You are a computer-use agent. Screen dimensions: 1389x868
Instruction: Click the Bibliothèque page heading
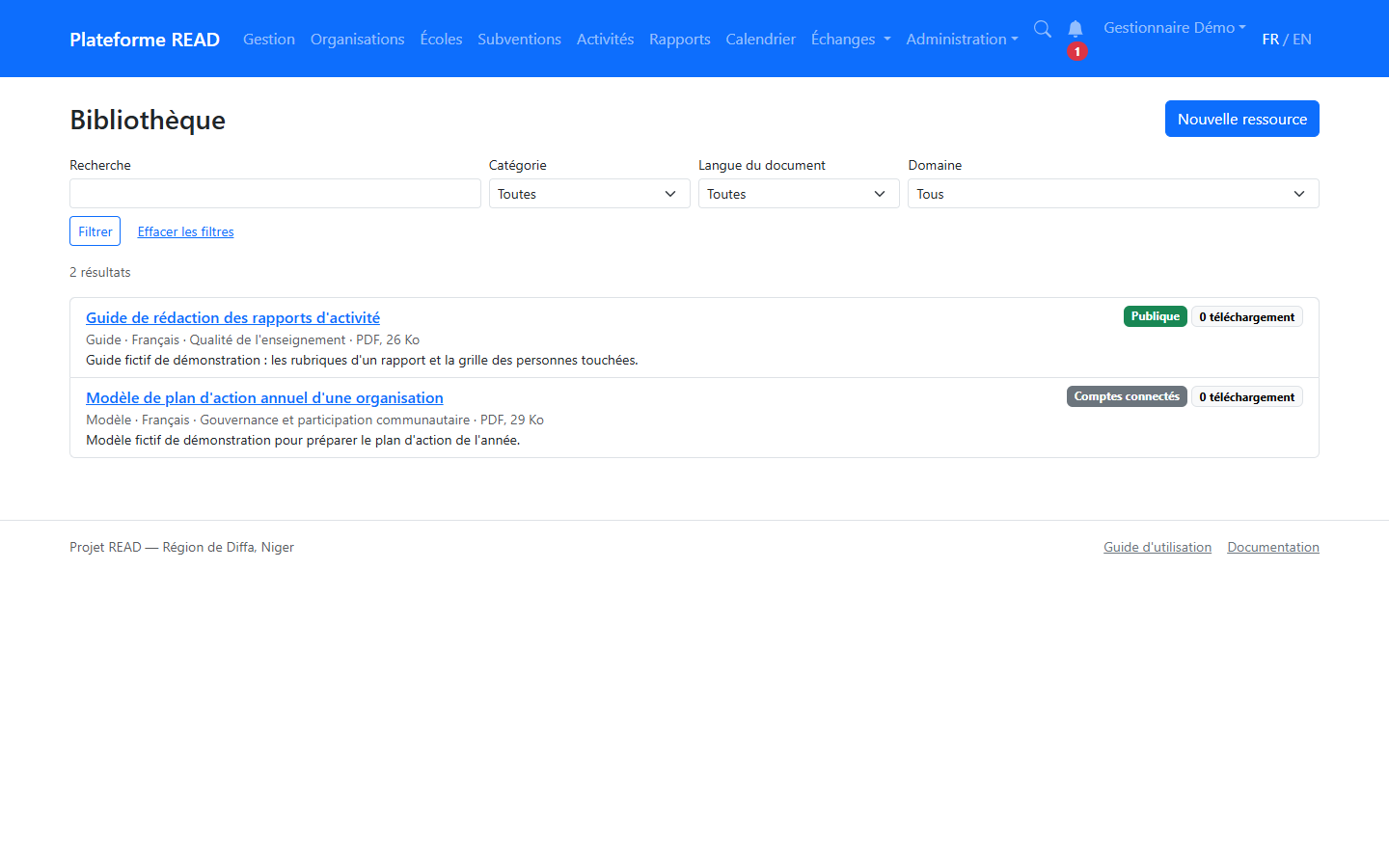pyautogui.click(x=148, y=120)
